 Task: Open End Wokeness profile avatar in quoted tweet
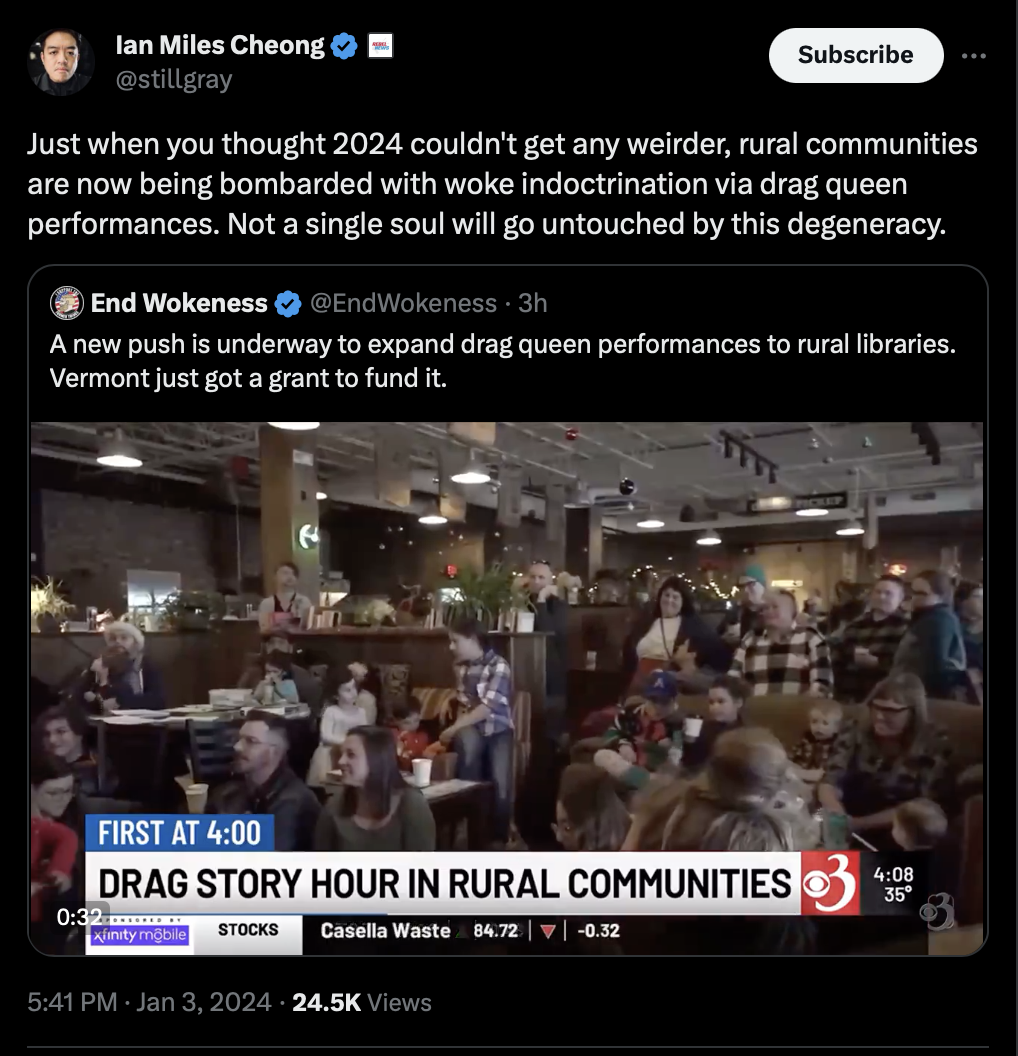tap(67, 303)
